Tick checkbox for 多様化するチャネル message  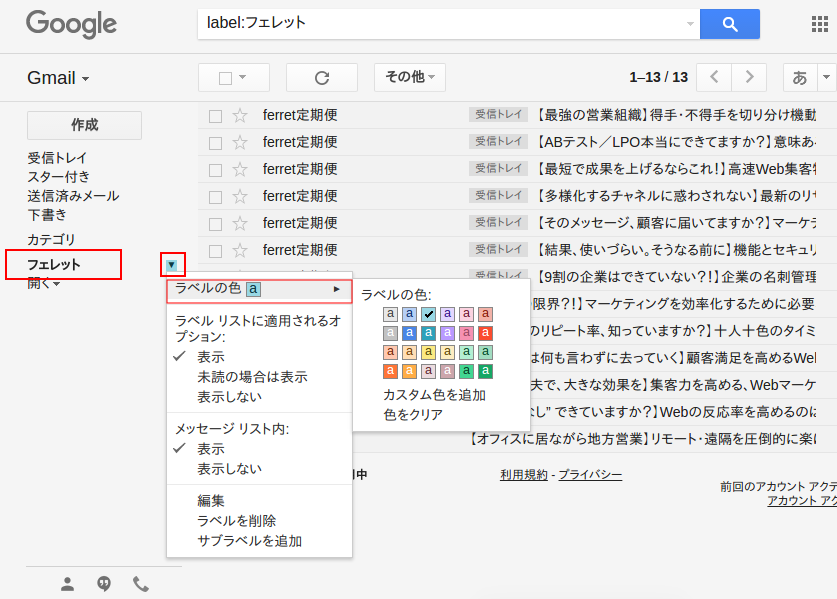(216, 198)
